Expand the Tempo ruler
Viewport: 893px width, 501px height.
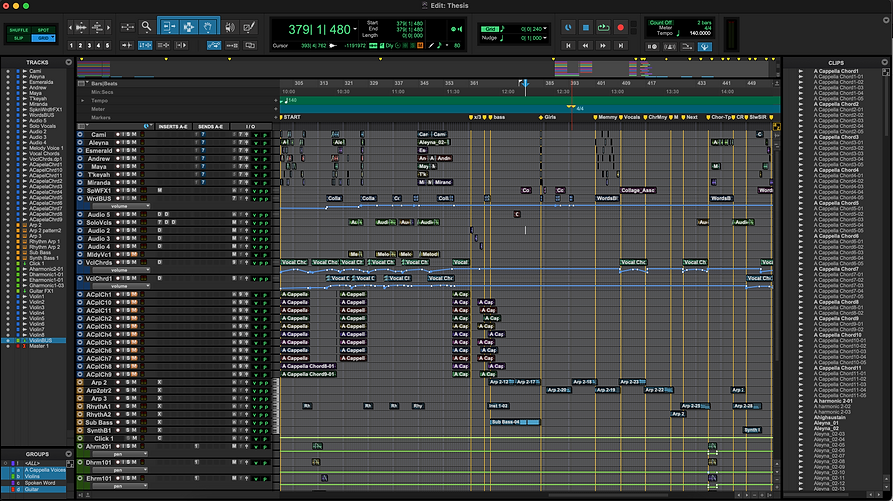[x=83, y=101]
